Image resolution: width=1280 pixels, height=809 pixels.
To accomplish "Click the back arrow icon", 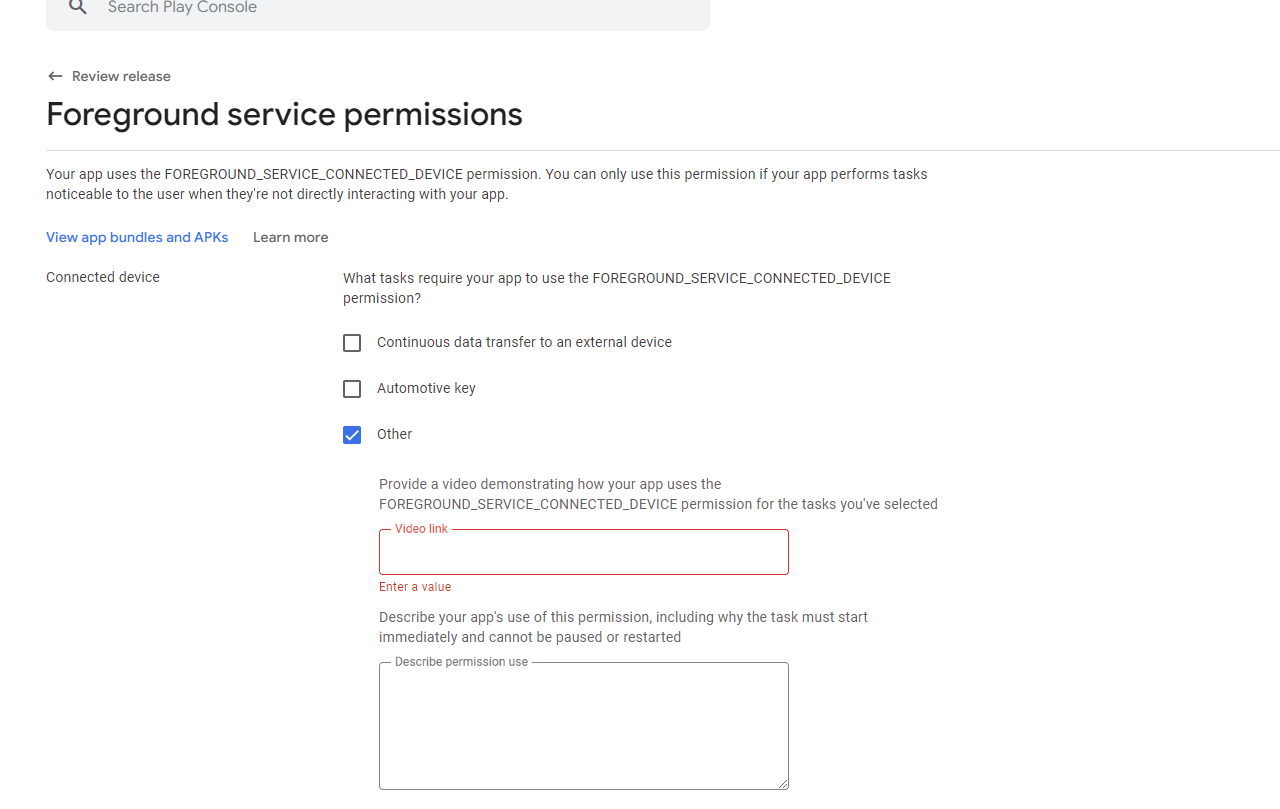I will 55,76.
